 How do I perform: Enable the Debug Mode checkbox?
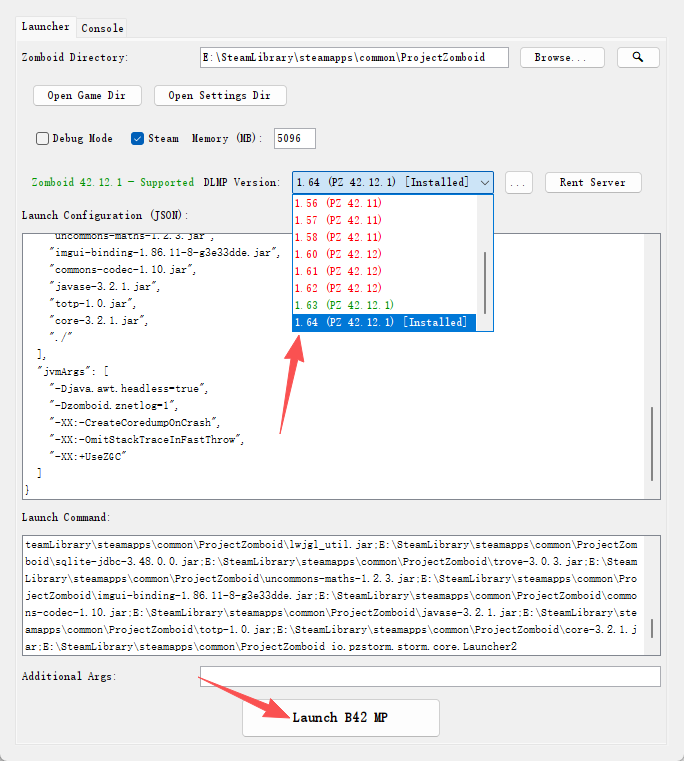(43, 138)
